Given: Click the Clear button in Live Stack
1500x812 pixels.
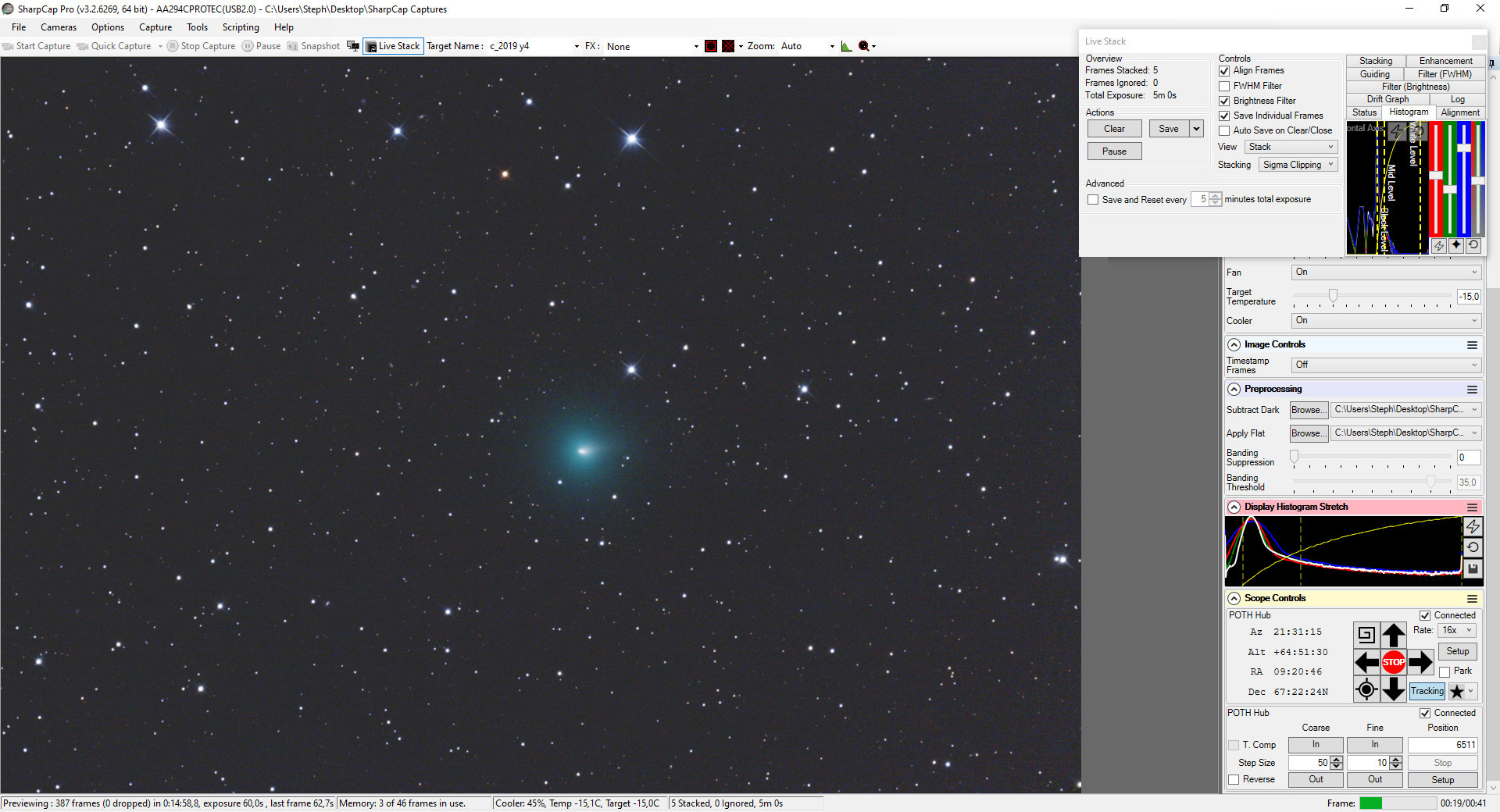Looking at the screenshot, I should coord(1114,129).
